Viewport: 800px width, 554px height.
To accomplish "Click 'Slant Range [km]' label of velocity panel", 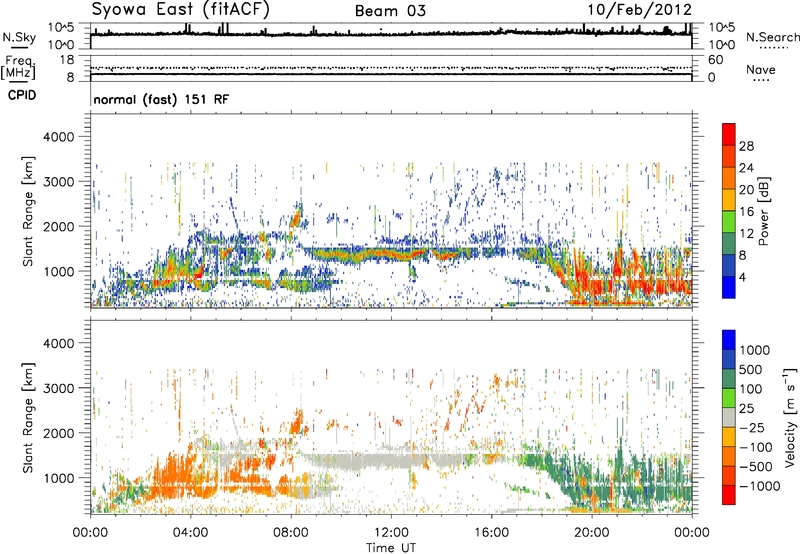I will 28,417.
